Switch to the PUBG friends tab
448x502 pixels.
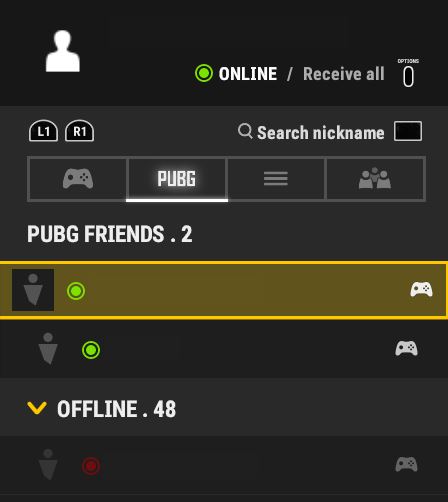(x=177, y=179)
